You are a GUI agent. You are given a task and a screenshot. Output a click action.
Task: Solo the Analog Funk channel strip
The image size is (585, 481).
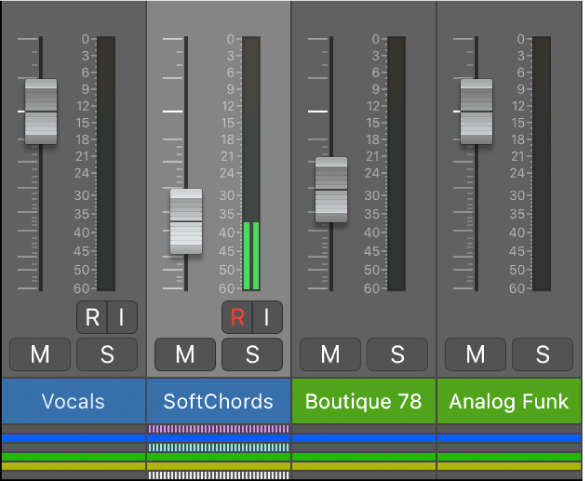[542, 354]
